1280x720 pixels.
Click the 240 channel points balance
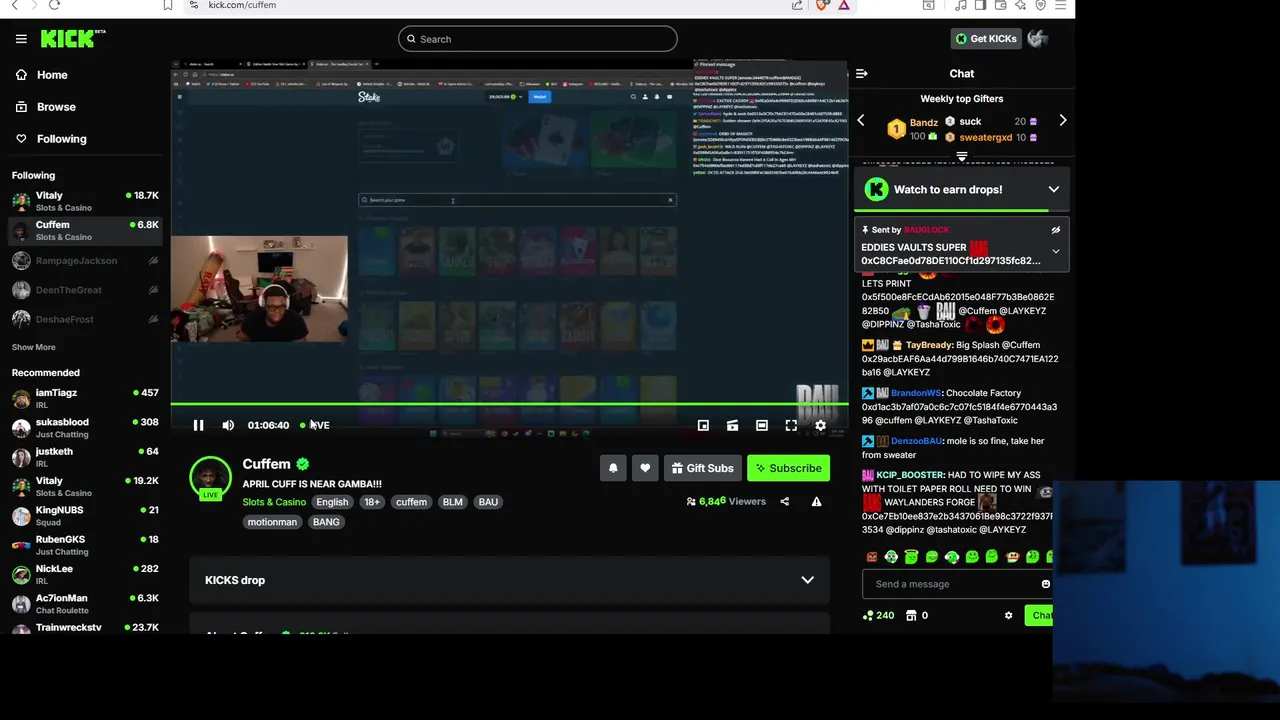point(878,615)
